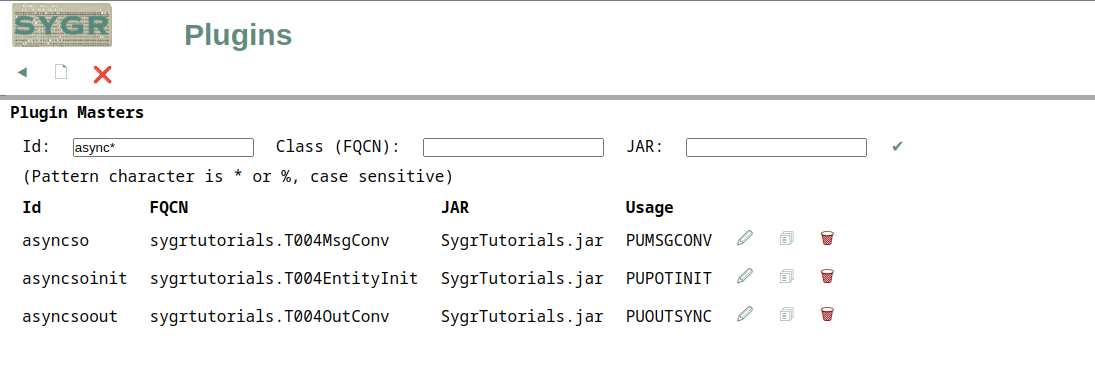Copy the asyncsoout plugin entry
Screen dimensions: 1095x377
(x=787, y=314)
